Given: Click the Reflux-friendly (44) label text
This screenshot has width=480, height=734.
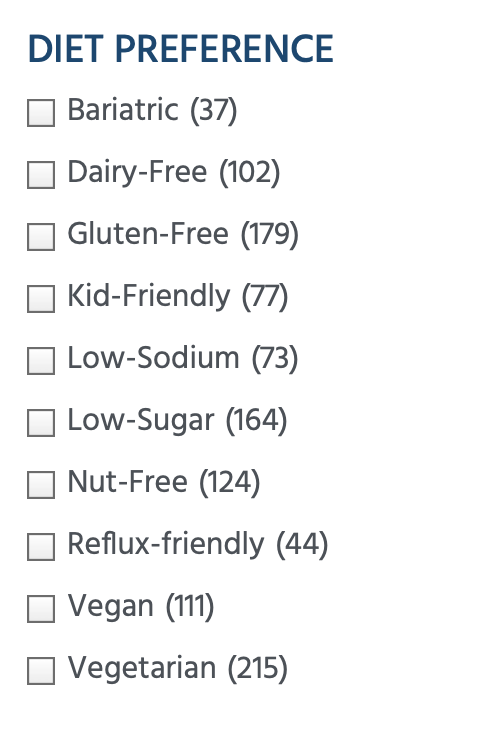Looking at the screenshot, I should click(x=198, y=544).
